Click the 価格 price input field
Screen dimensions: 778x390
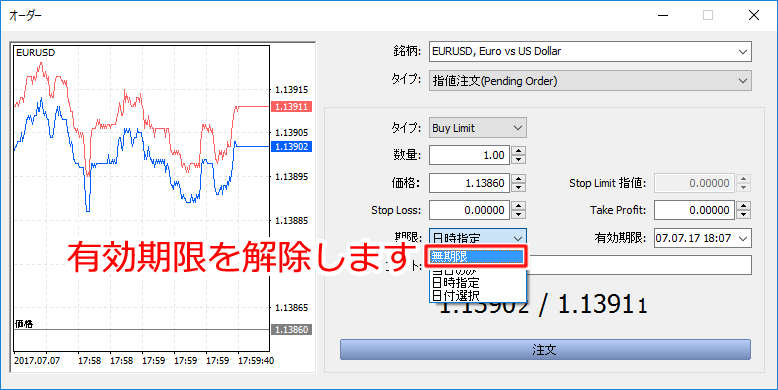click(x=470, y=183)
